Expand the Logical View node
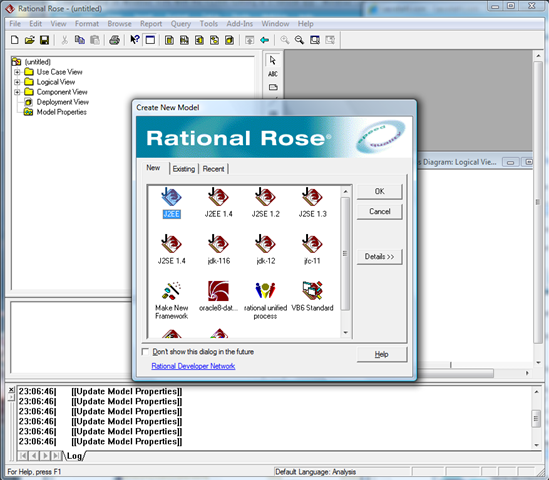549x480 pixels. [17, 82]
